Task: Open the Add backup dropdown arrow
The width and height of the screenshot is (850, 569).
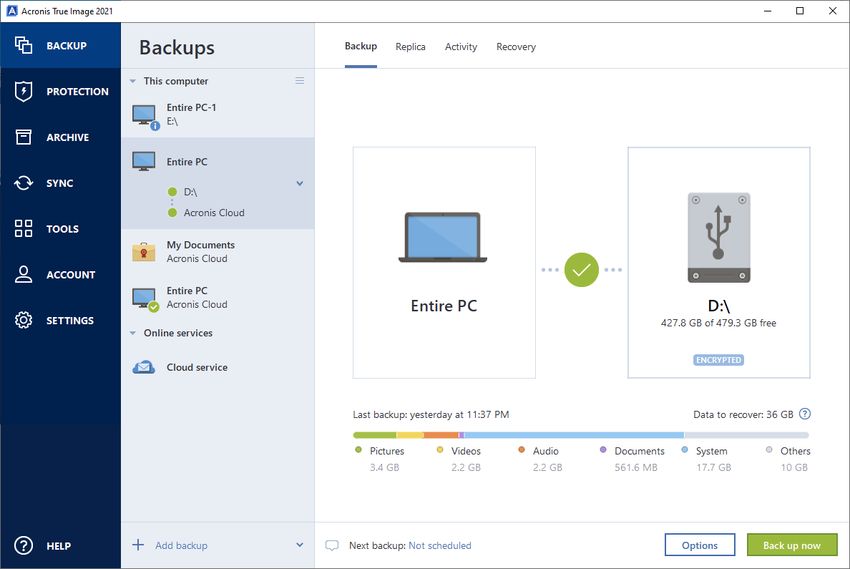Action: point(299,545)
